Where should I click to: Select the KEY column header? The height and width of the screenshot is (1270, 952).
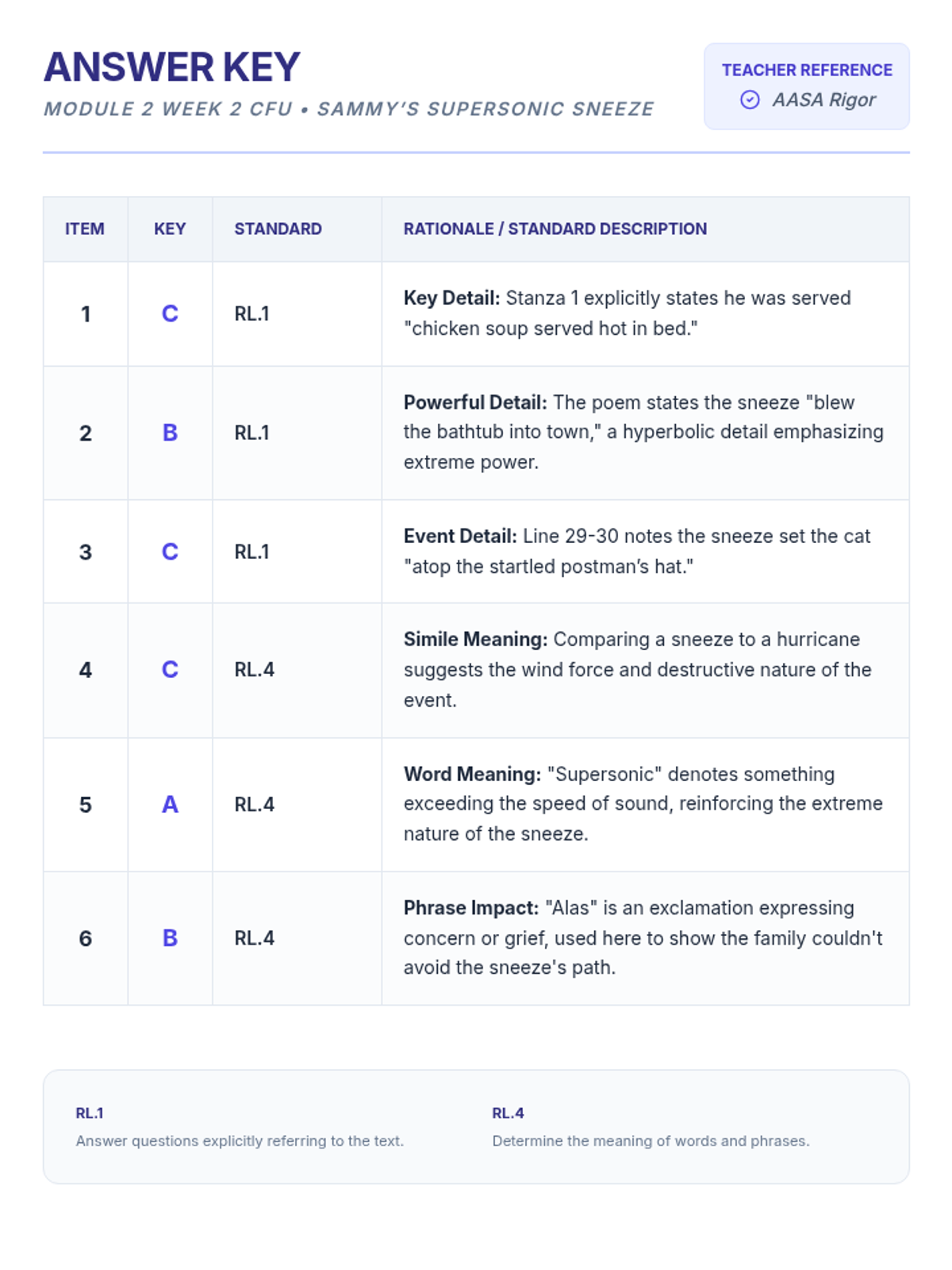point(170,229)
